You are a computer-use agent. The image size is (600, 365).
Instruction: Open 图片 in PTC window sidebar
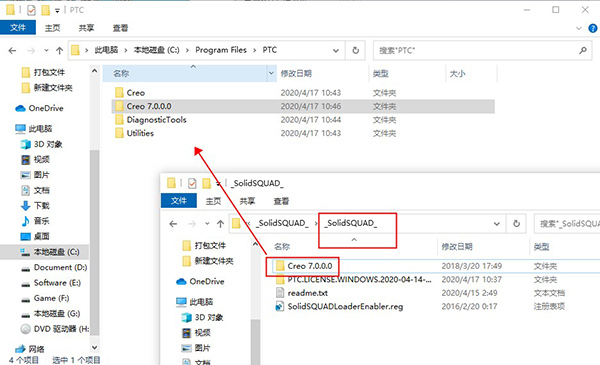[35, 175]
